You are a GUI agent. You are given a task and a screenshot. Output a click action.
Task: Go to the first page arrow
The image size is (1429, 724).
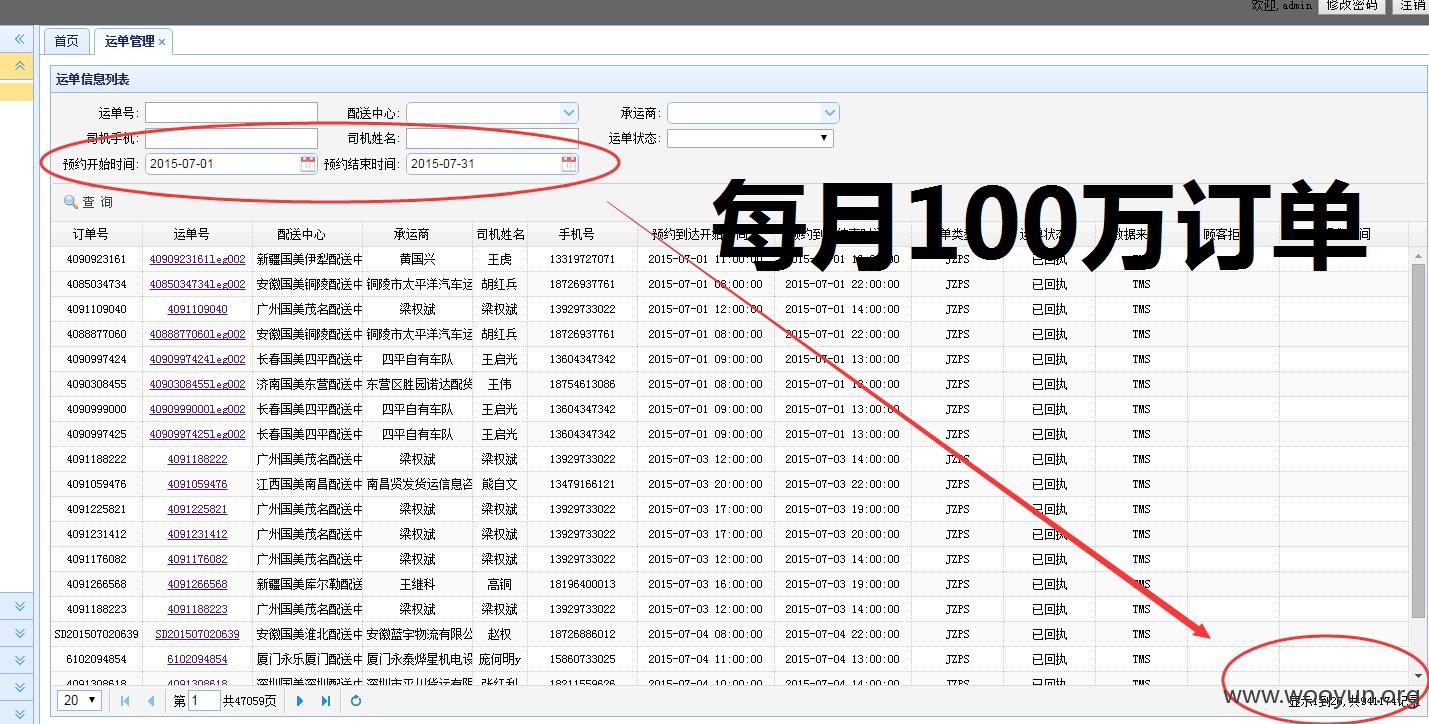point(125,701)
